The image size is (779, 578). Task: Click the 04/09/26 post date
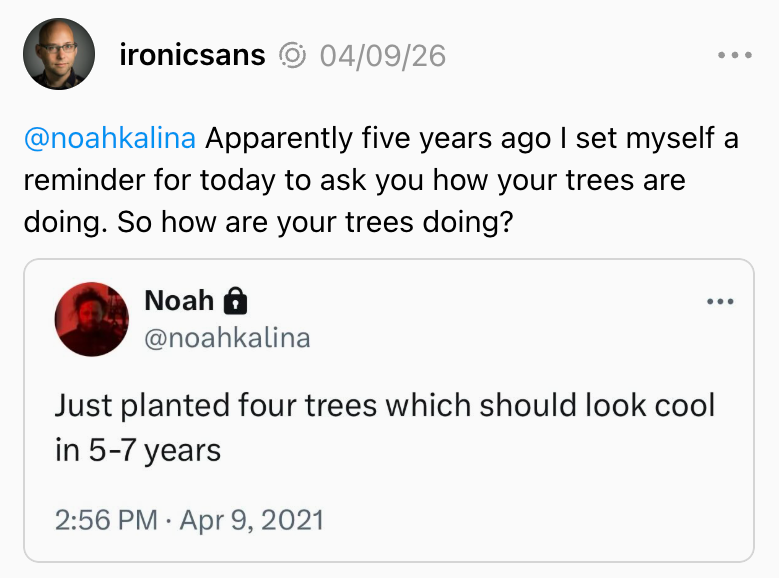(382, 55)
